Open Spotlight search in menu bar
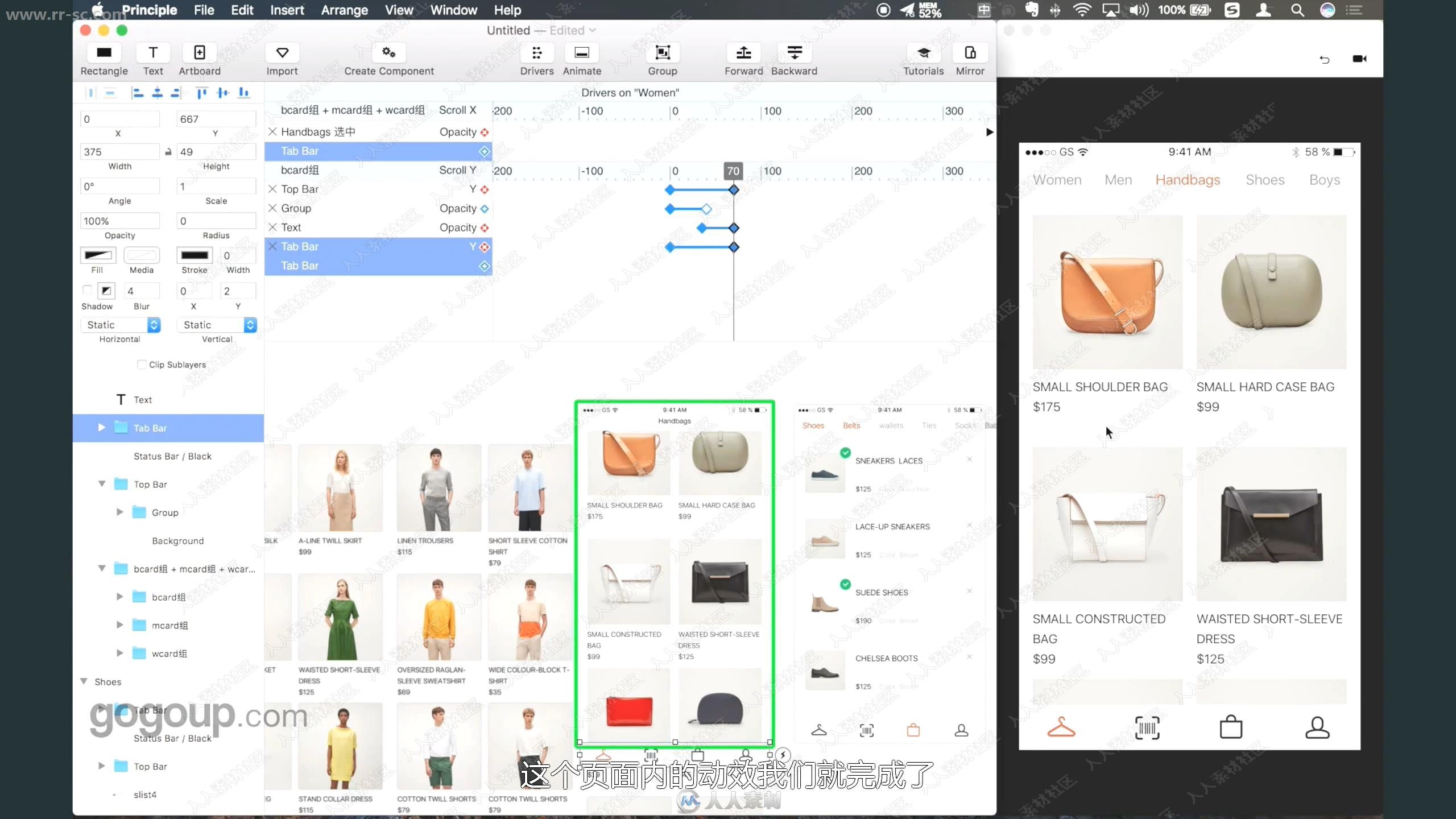1456x819 pixels. [x=1297, y=10]
